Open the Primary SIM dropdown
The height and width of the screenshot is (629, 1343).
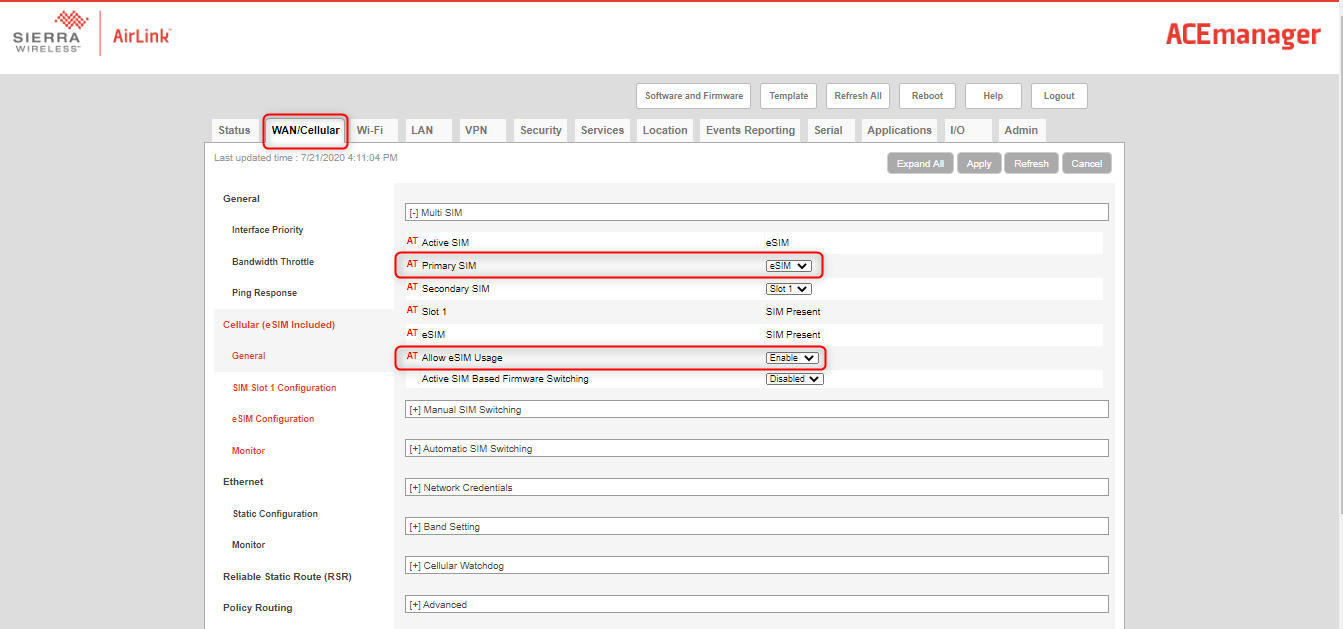788,266
